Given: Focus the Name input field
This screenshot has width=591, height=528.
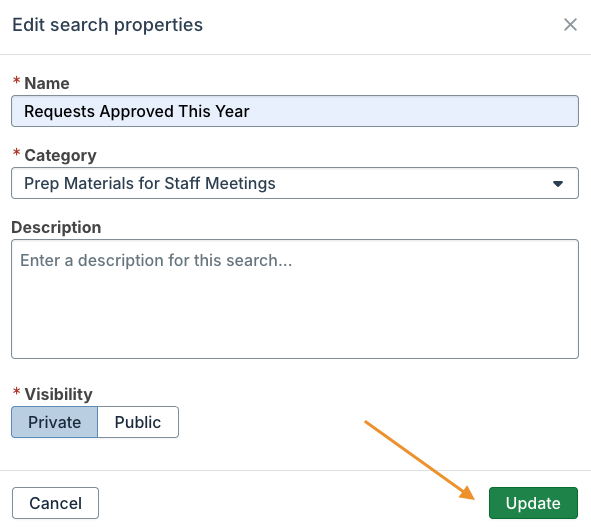Looking at the screenshot, I should 295,111.
